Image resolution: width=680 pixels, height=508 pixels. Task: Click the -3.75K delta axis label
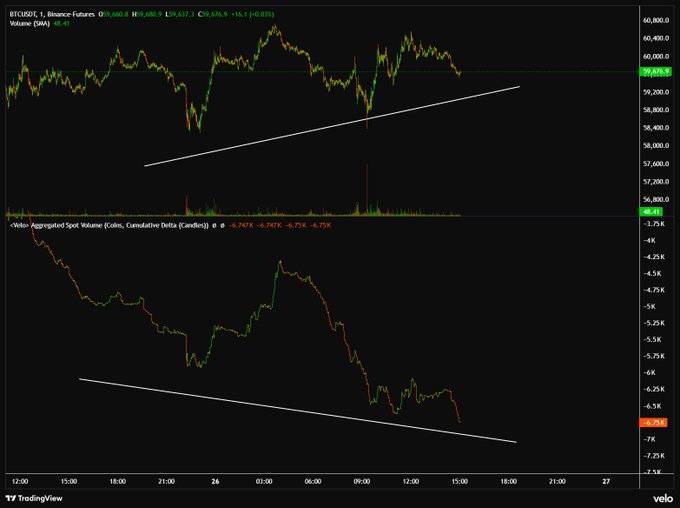click(x=654, y=224)
